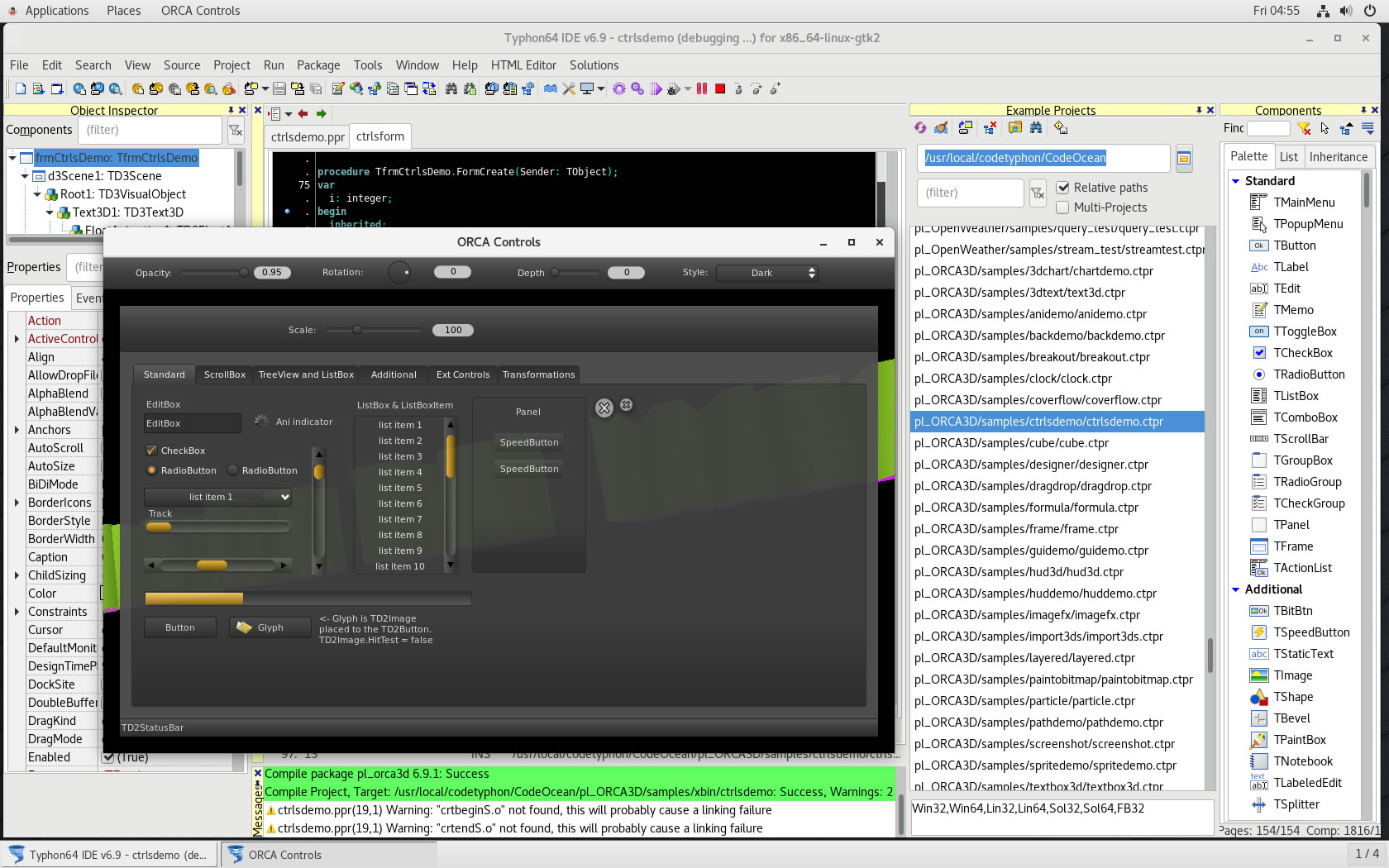
Task: Click the first SpeedButton in Panel
Action: (529, 442)
